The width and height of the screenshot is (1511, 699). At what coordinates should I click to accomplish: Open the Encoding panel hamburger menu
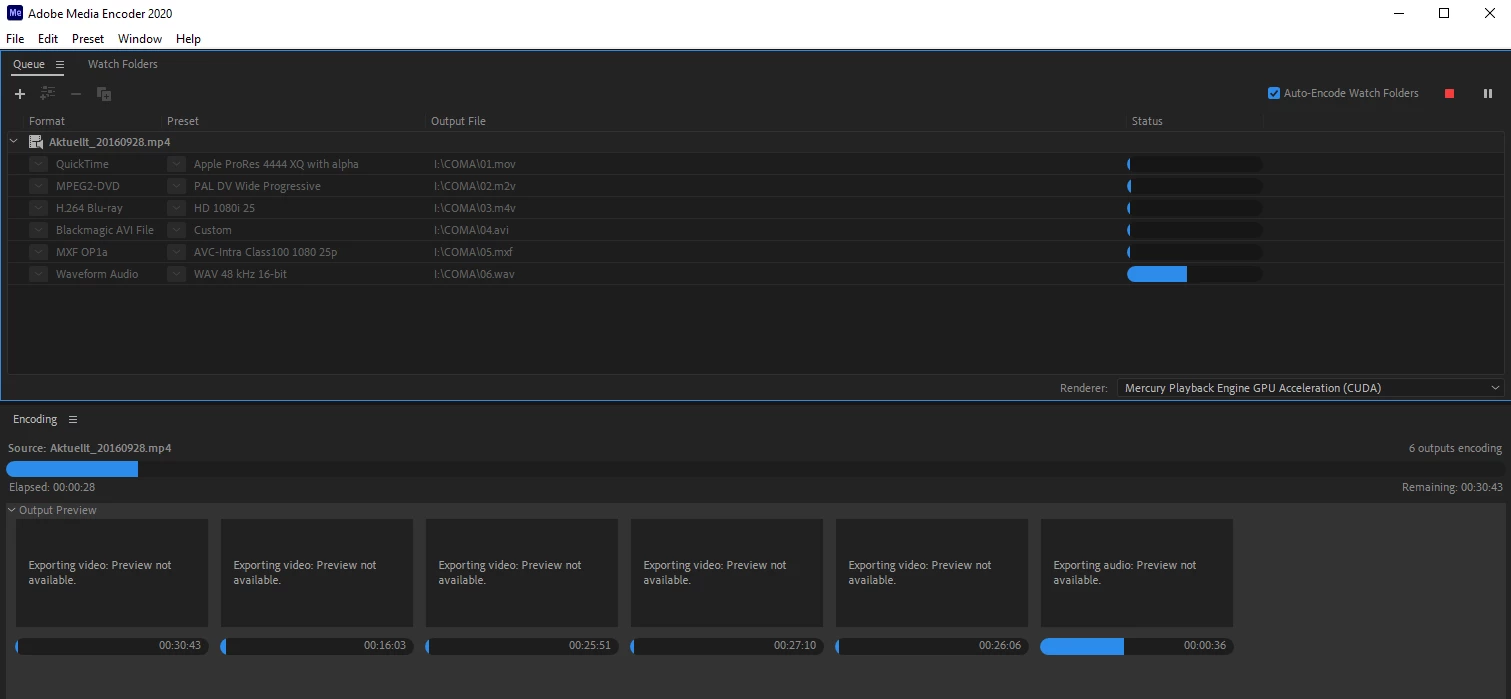tap(73, 419)
